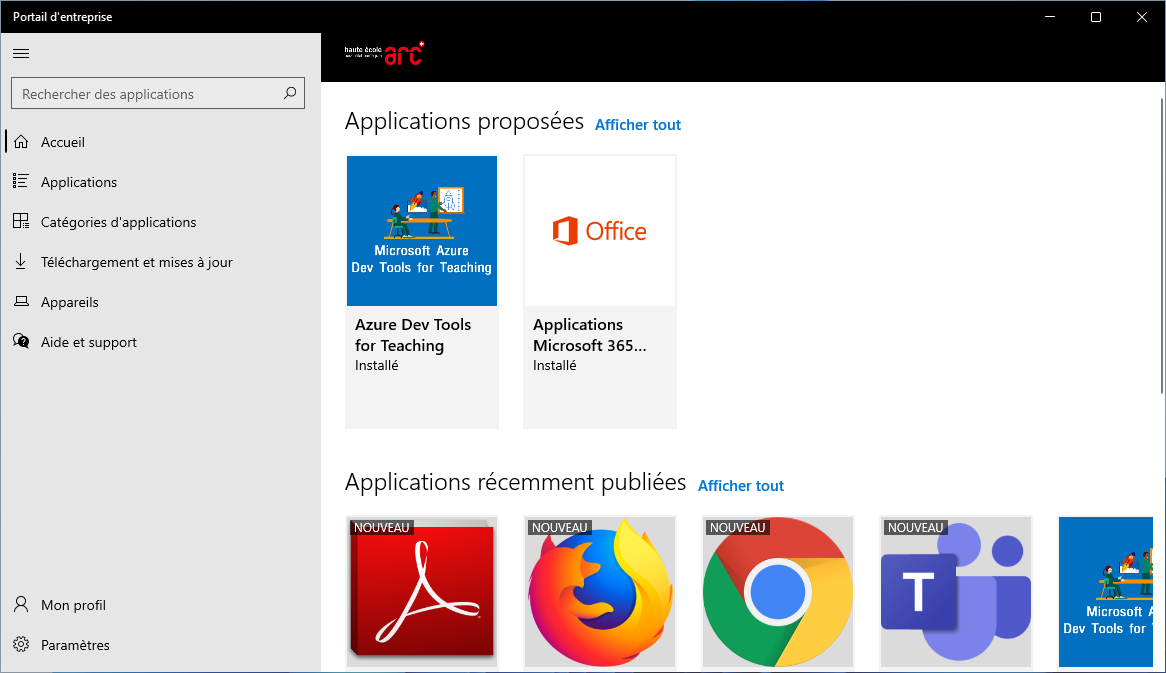Open the Google Chrome app tile
Screen dimensions: 1166x673
click(778, 592)
